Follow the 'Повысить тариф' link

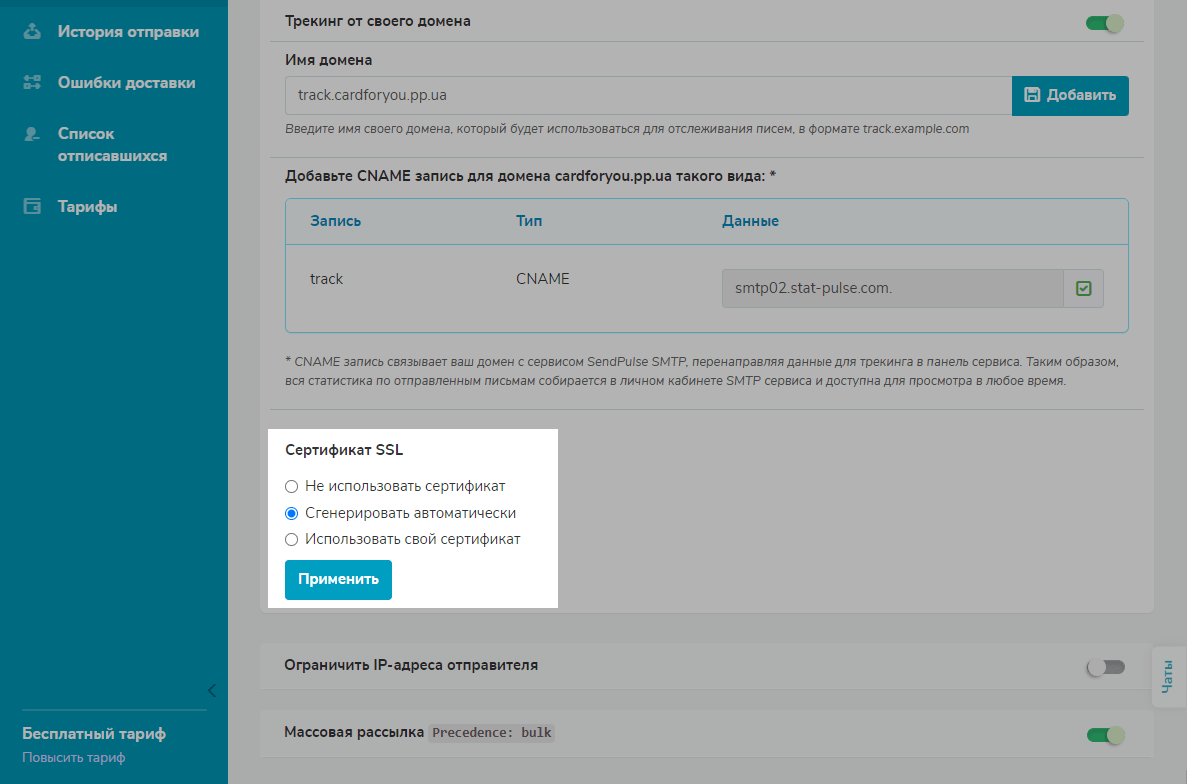[74, 758]
